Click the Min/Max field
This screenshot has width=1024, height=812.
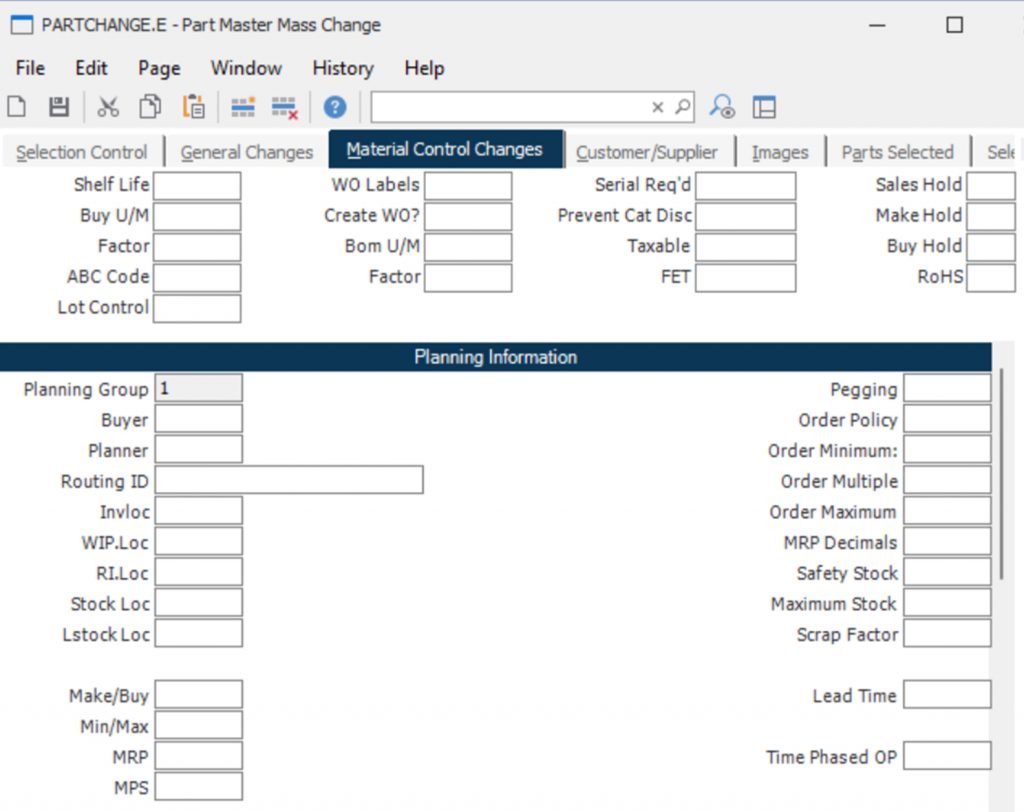(x=199, y=726)
